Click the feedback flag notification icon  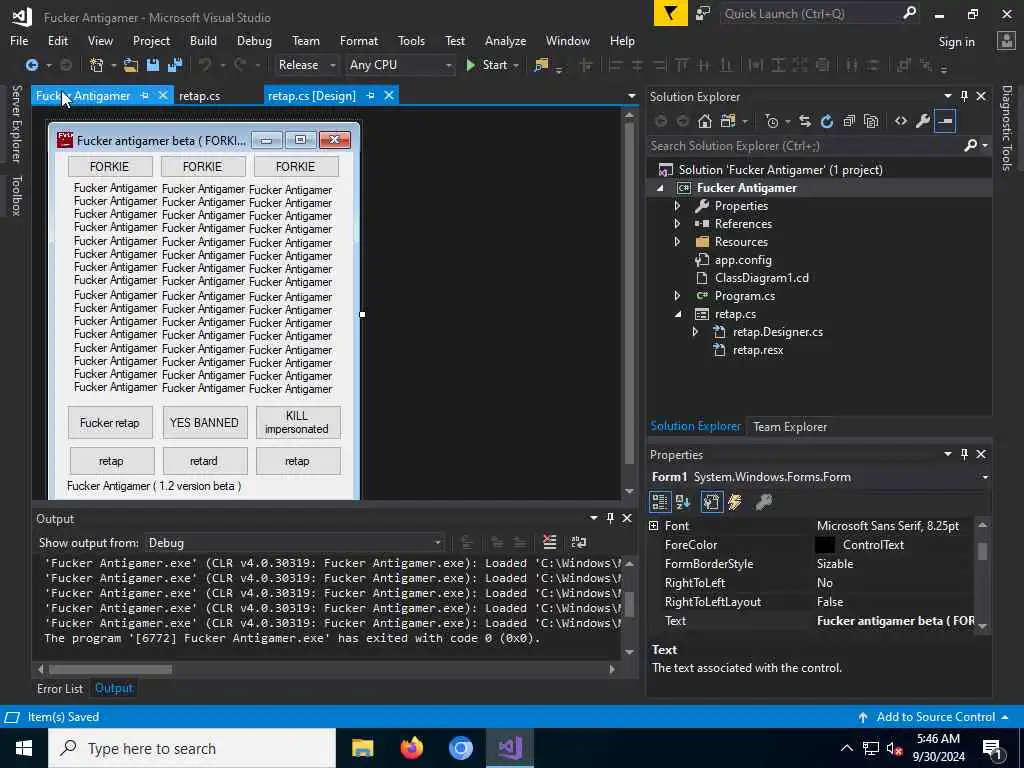point(671,13)
